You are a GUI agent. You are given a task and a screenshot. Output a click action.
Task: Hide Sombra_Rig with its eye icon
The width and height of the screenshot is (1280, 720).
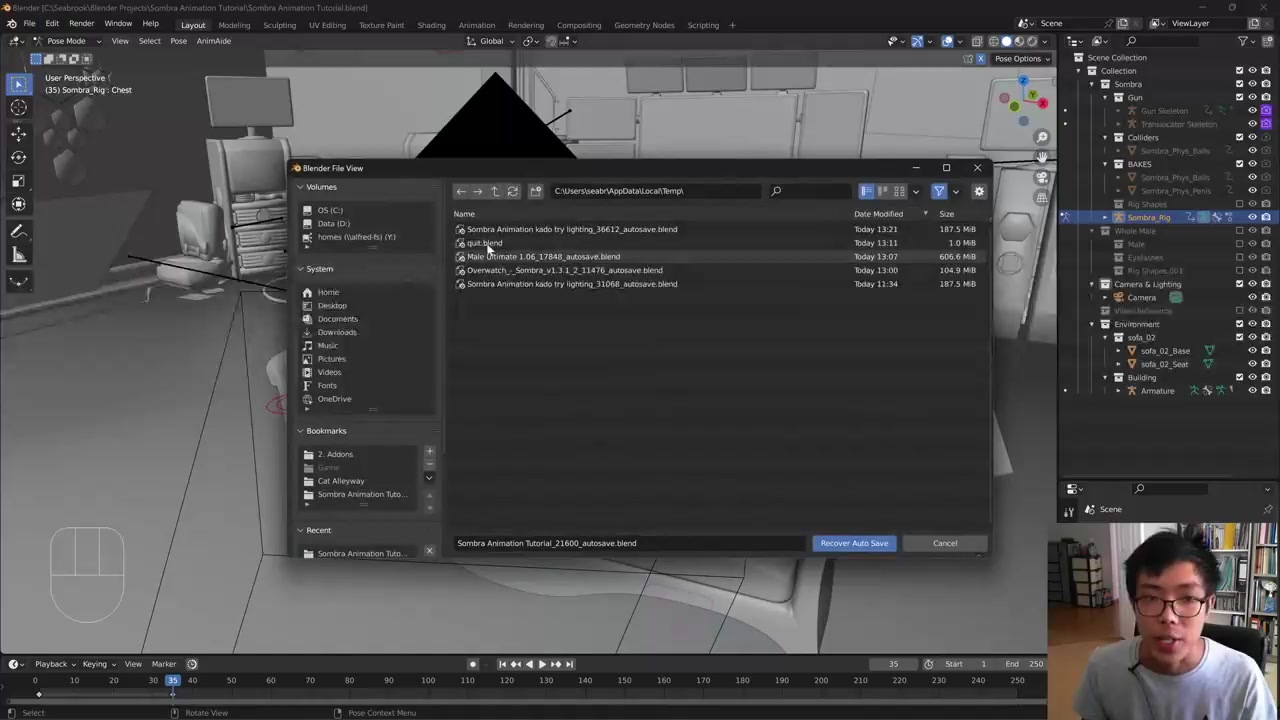click(1252, 217)
